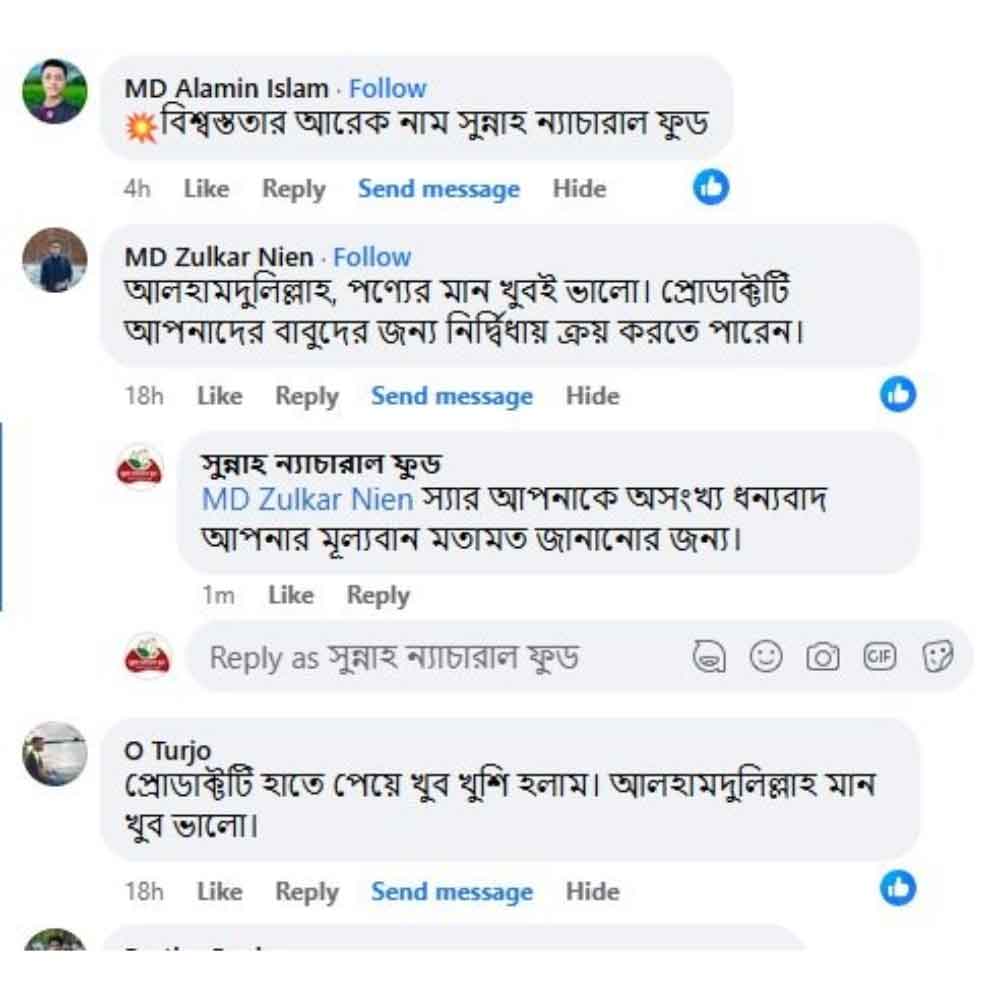Like MD Alamin Islam's comment

[x=204, y=188]
